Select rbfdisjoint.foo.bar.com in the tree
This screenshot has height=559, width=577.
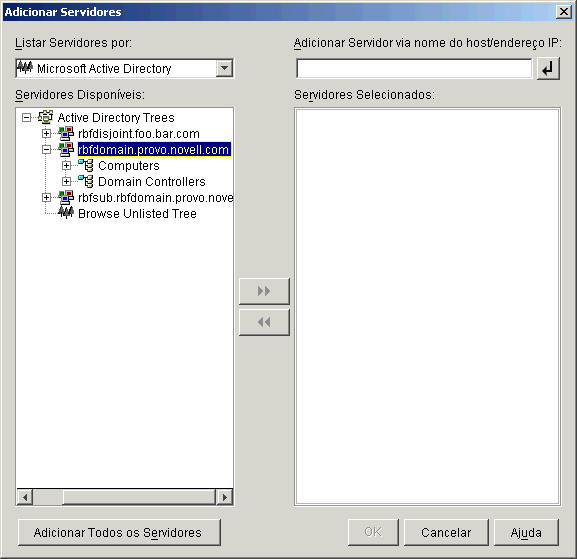click(139, 134)
